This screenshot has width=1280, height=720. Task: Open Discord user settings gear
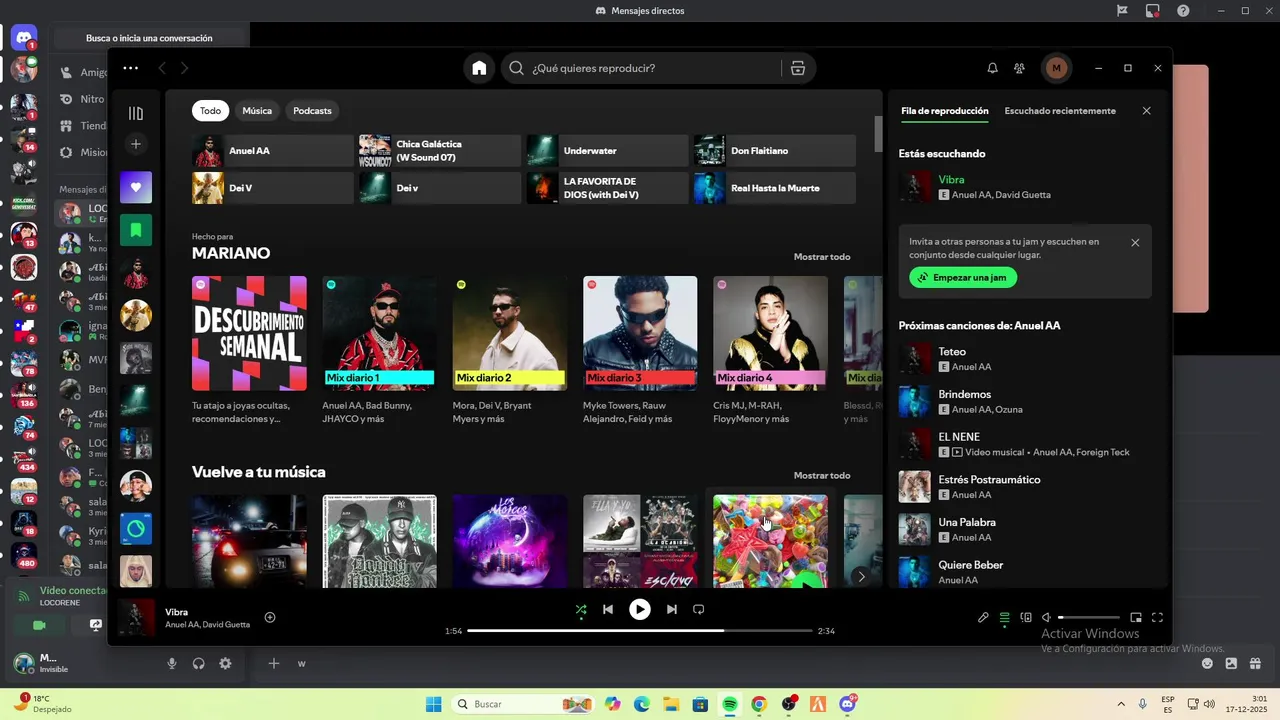point(225,663)
